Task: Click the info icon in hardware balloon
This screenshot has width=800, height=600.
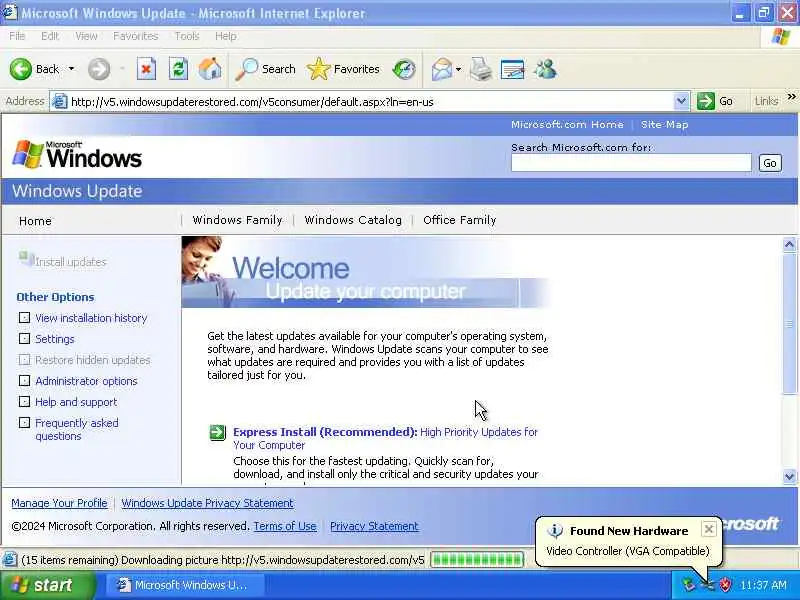Action: click(x=555, y=531)
